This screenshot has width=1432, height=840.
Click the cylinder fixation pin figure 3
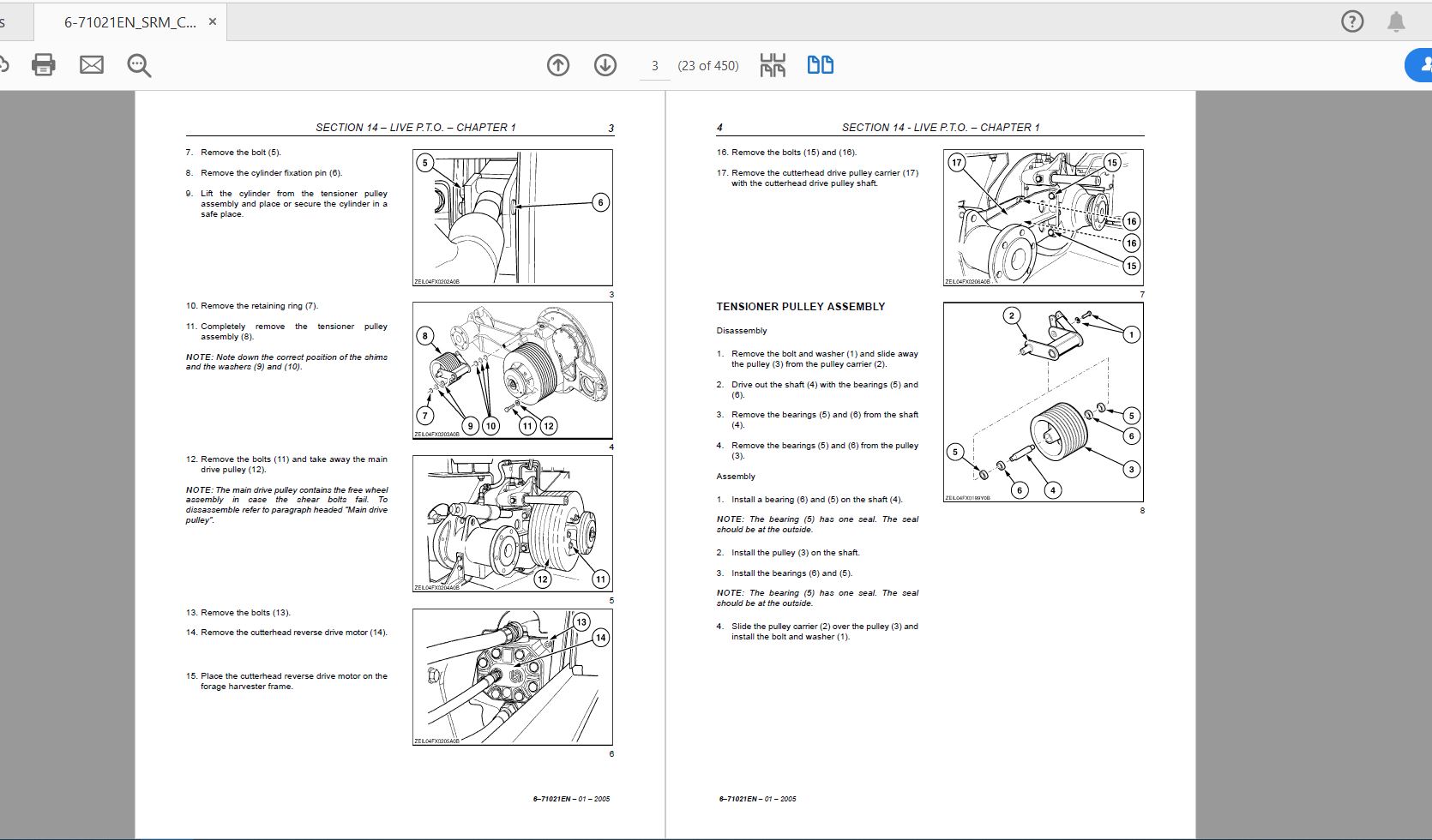[x=513, y=218]
